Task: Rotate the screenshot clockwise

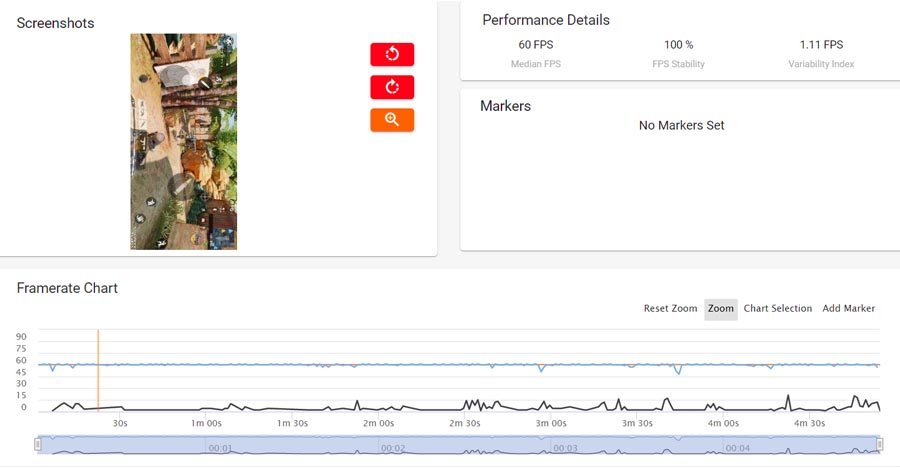Action: [x=392, y=87]
